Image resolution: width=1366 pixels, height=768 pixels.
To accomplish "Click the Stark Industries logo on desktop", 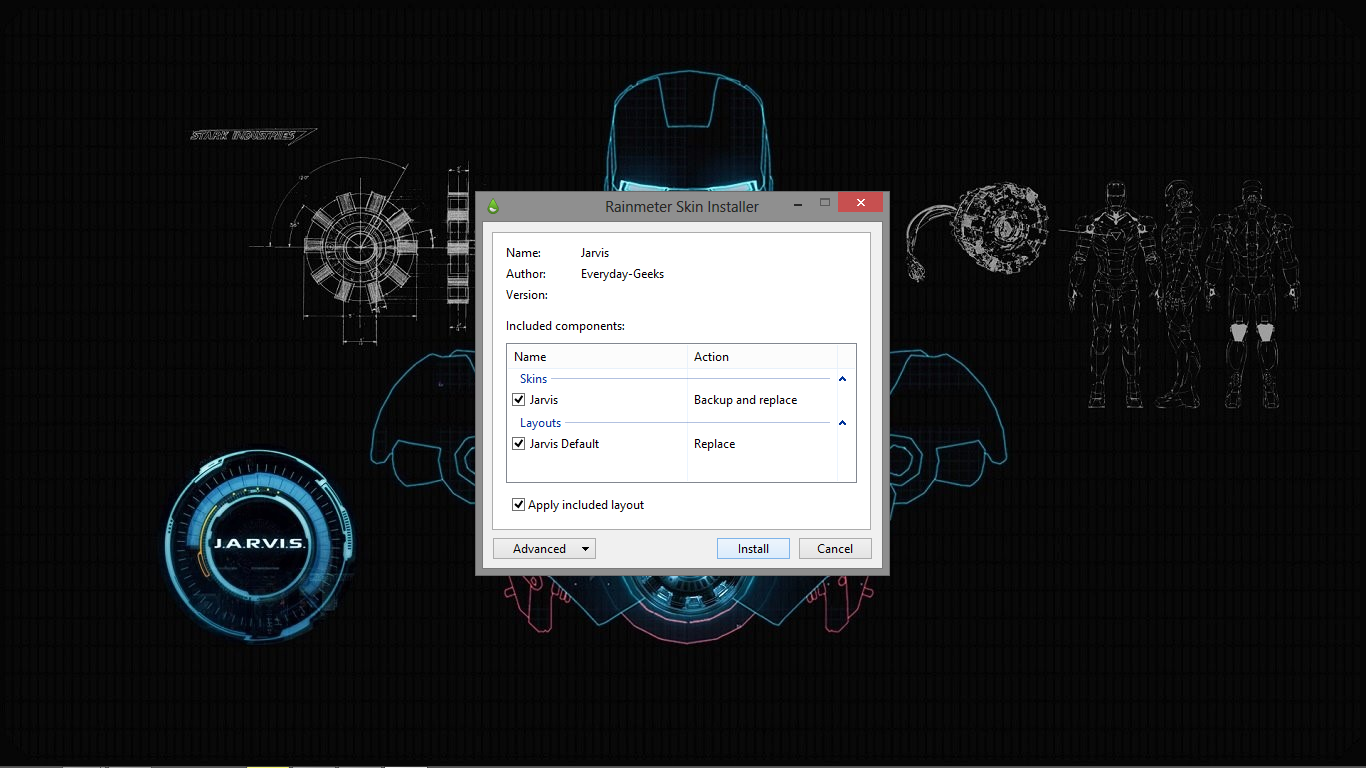I will click(x=254, y=135).
